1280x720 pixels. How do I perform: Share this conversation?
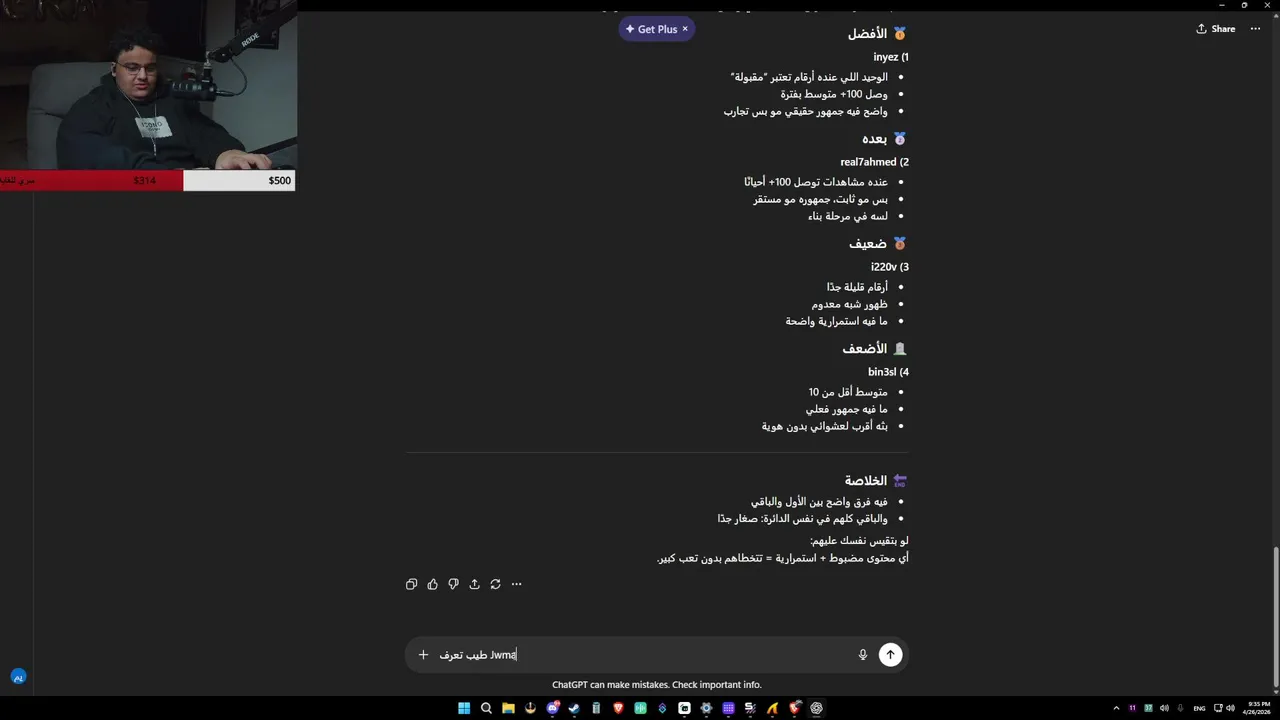click(1215, 29)
